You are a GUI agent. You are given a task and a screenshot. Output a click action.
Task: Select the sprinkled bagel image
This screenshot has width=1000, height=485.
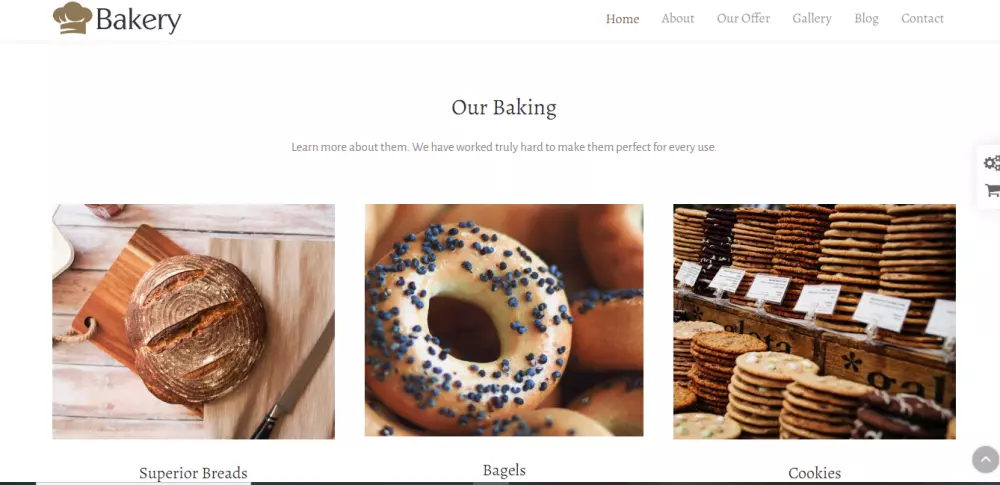504,320
